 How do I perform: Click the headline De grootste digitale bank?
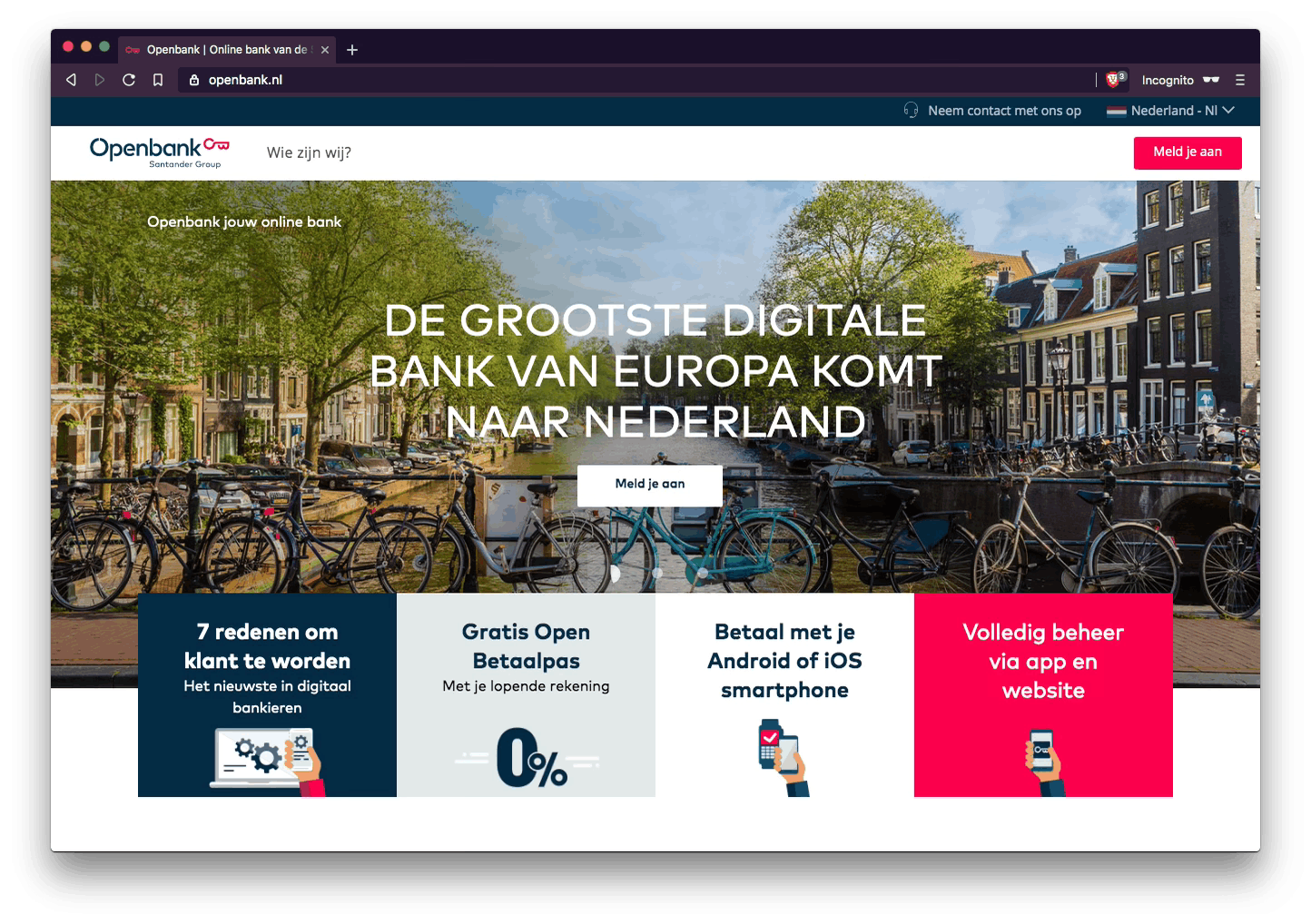click(x=655, y=371)
